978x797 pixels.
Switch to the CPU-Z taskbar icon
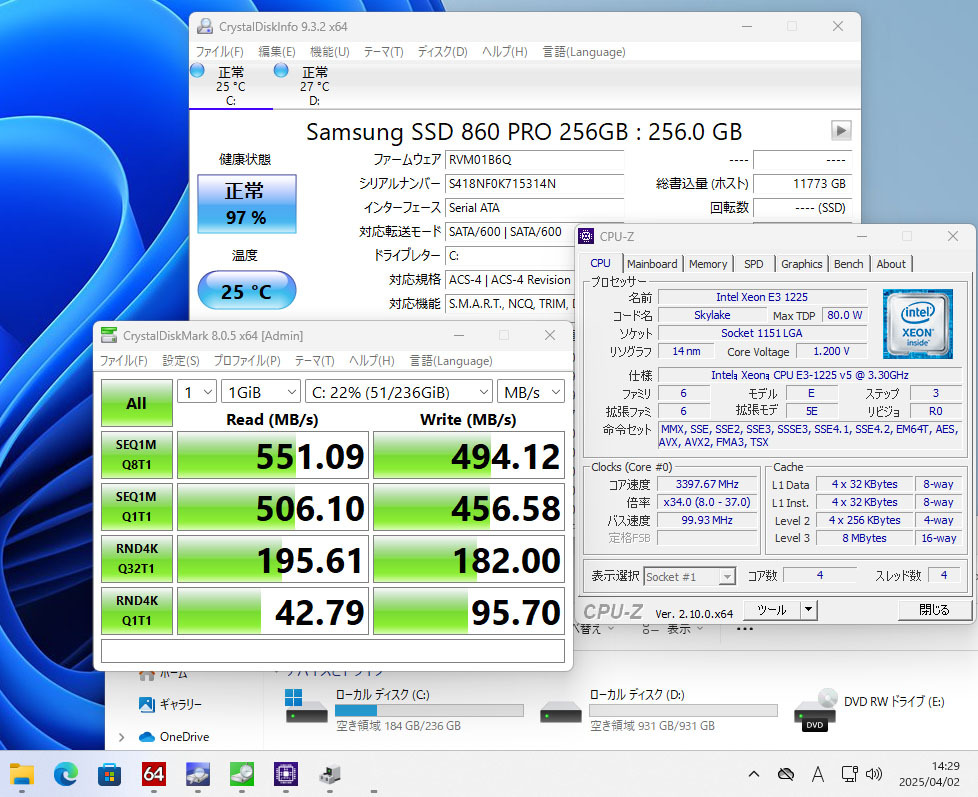point(286,775)
